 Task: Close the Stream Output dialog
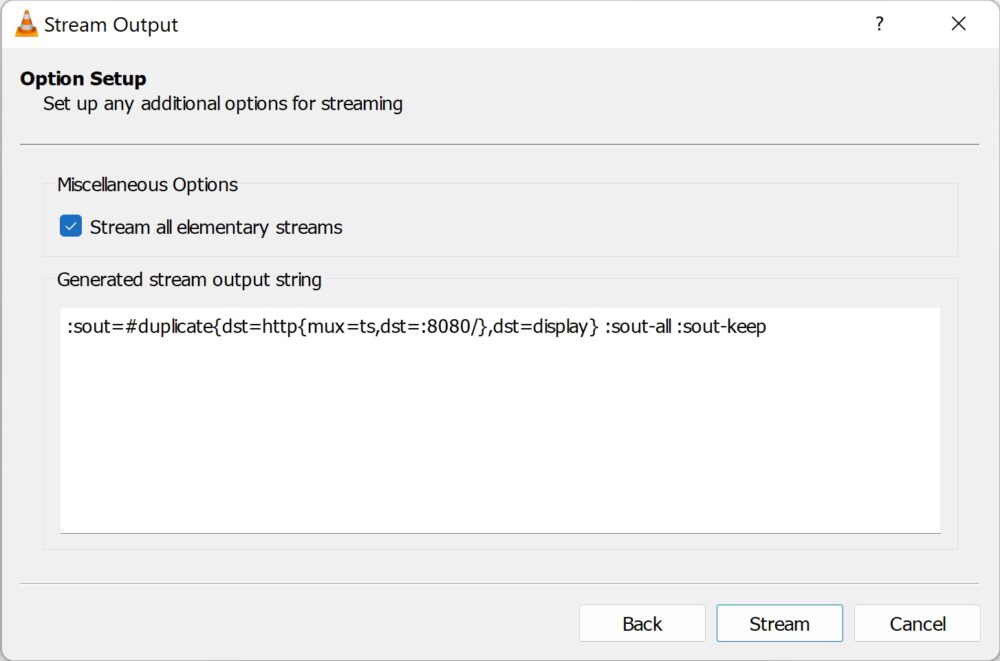pos(958,24)
